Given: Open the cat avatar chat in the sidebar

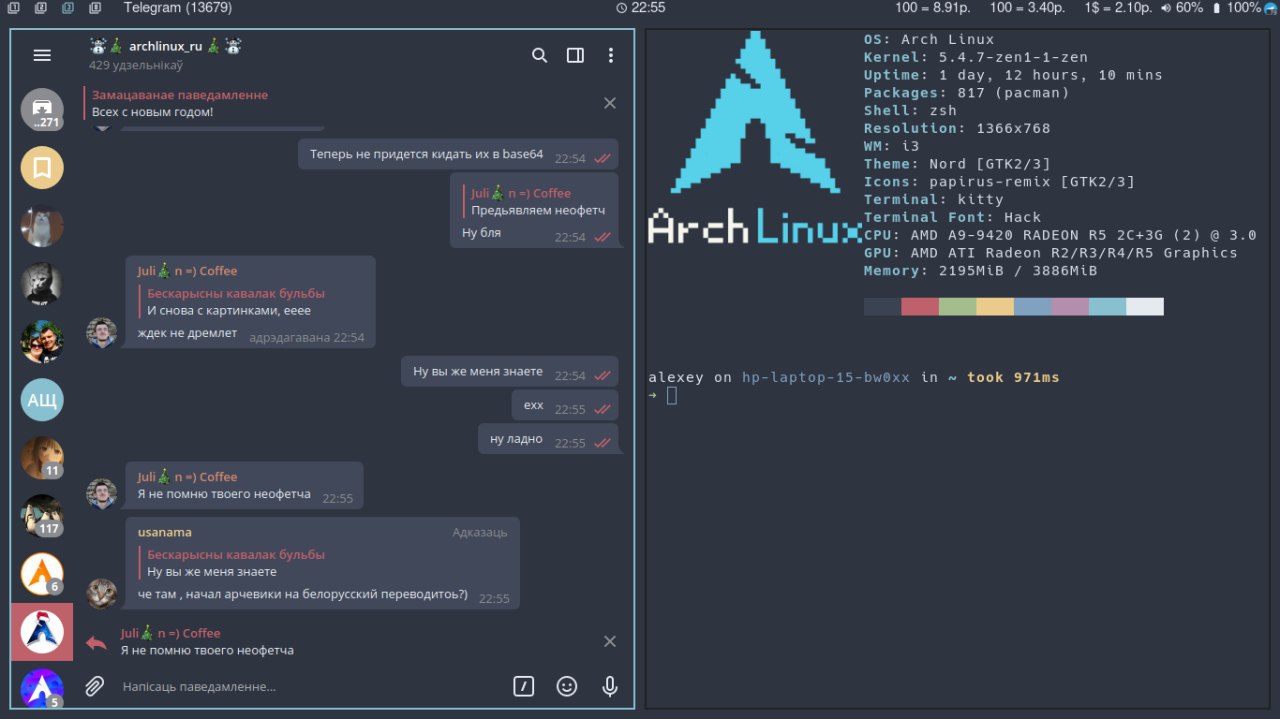Looking at the screenshot, I should pos(42,226).
